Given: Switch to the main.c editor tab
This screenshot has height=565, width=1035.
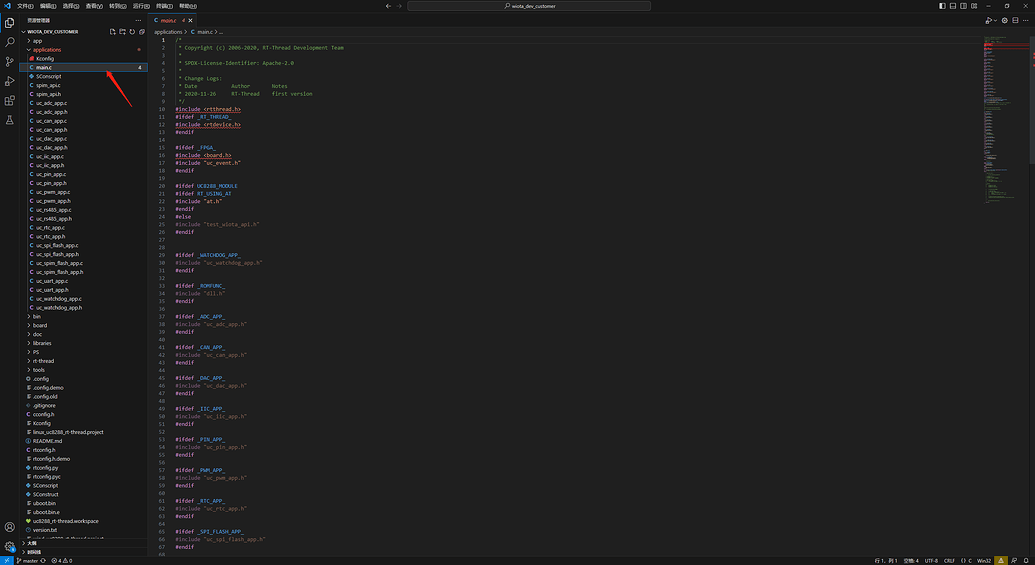Looking at the screenshot, I should (168, 20).
